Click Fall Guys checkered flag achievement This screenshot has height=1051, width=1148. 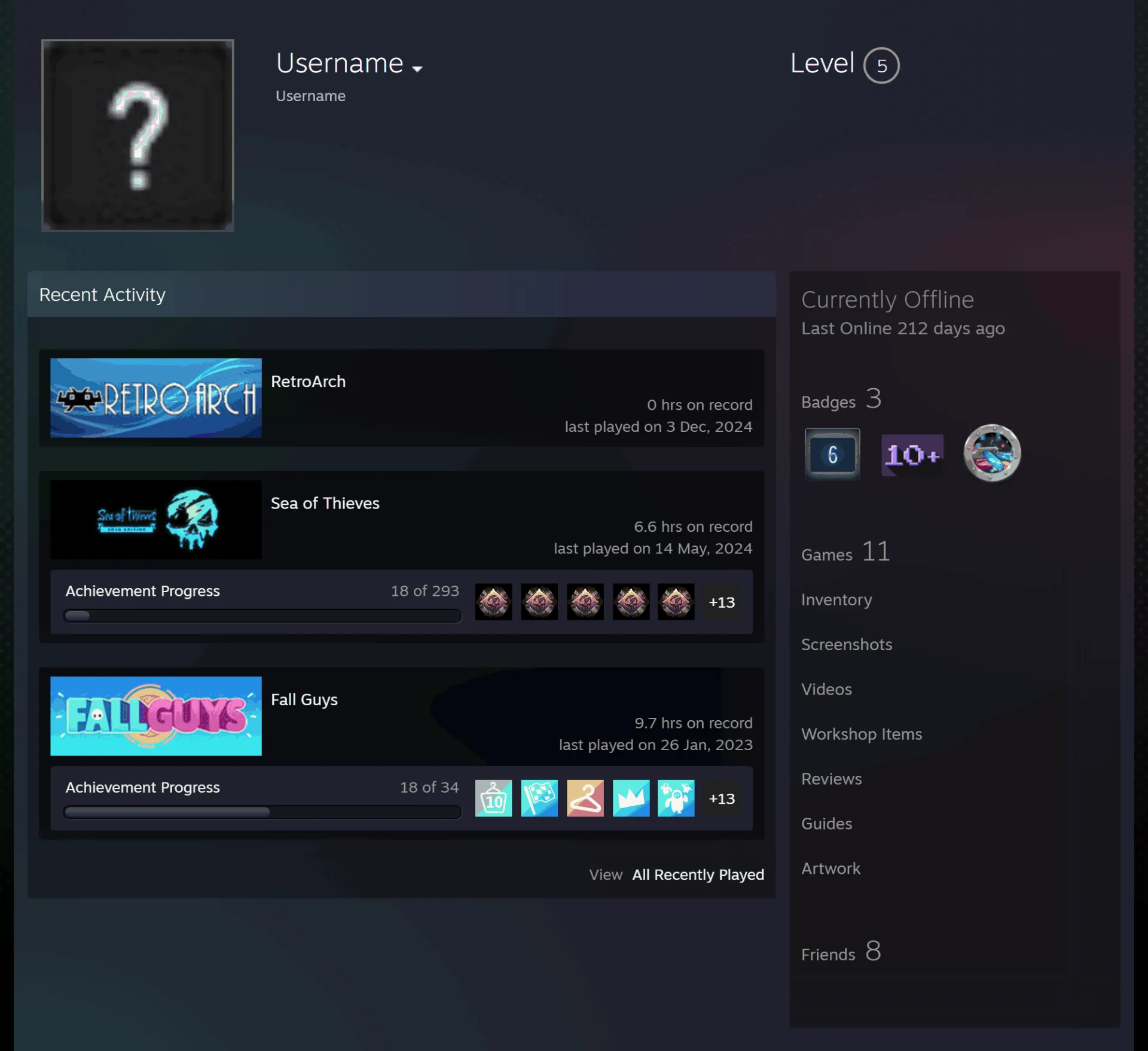coord(539,798)
